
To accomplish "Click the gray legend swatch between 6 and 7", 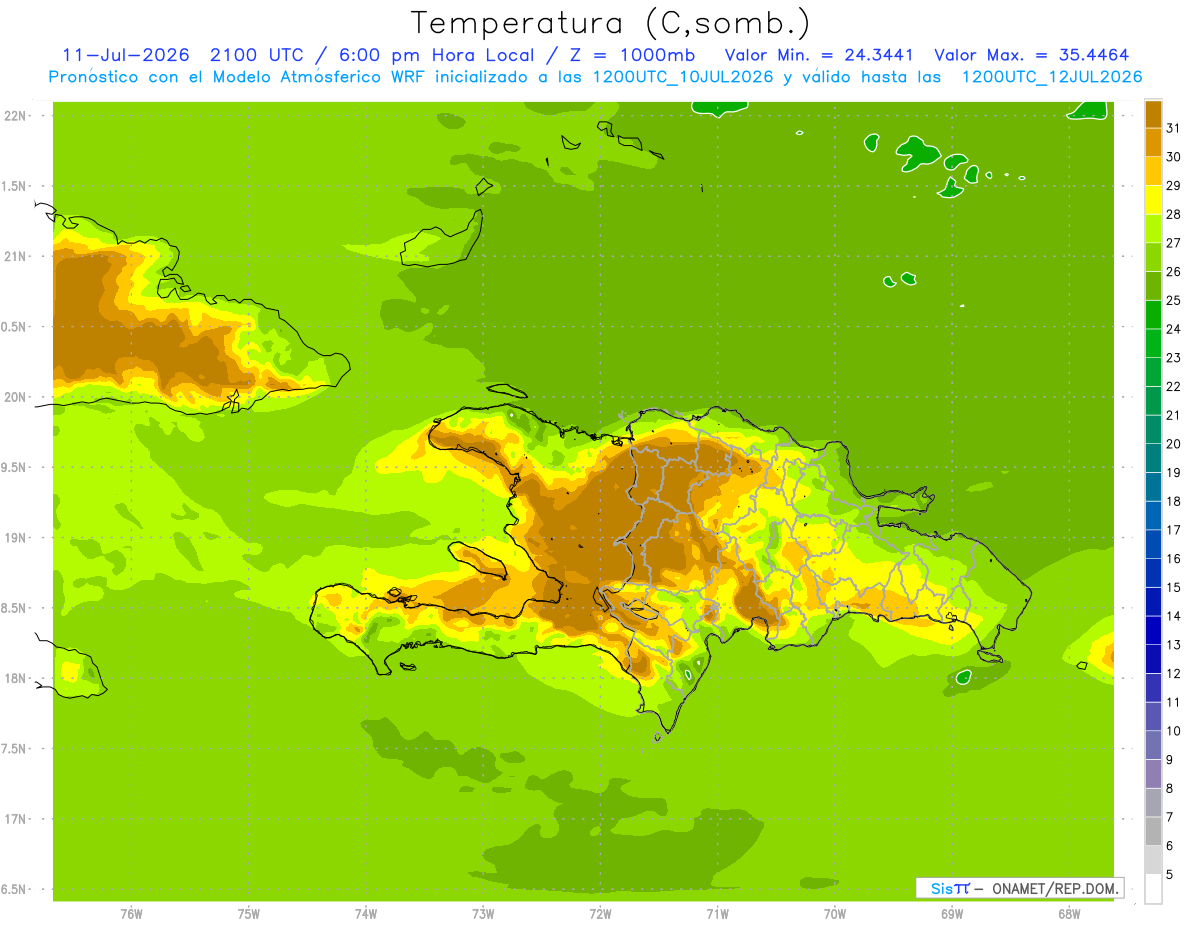I will (1153, 832).
